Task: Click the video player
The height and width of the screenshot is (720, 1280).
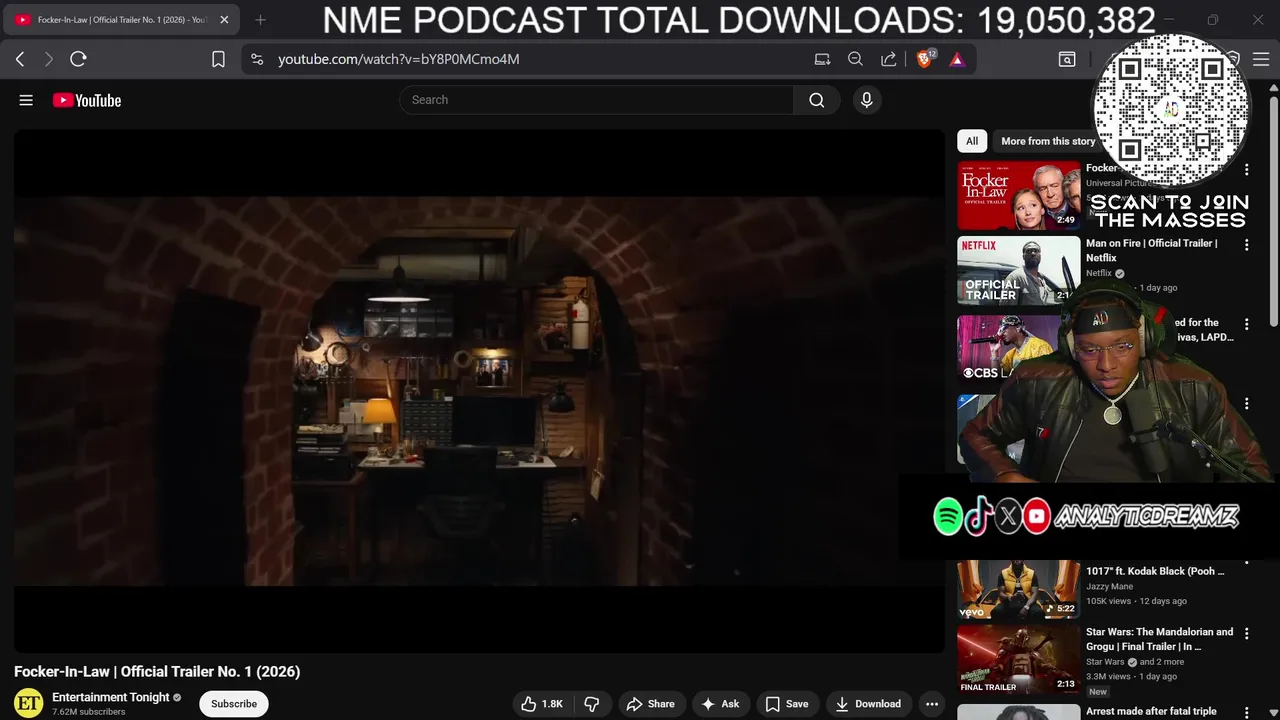Action: (479, 391)
